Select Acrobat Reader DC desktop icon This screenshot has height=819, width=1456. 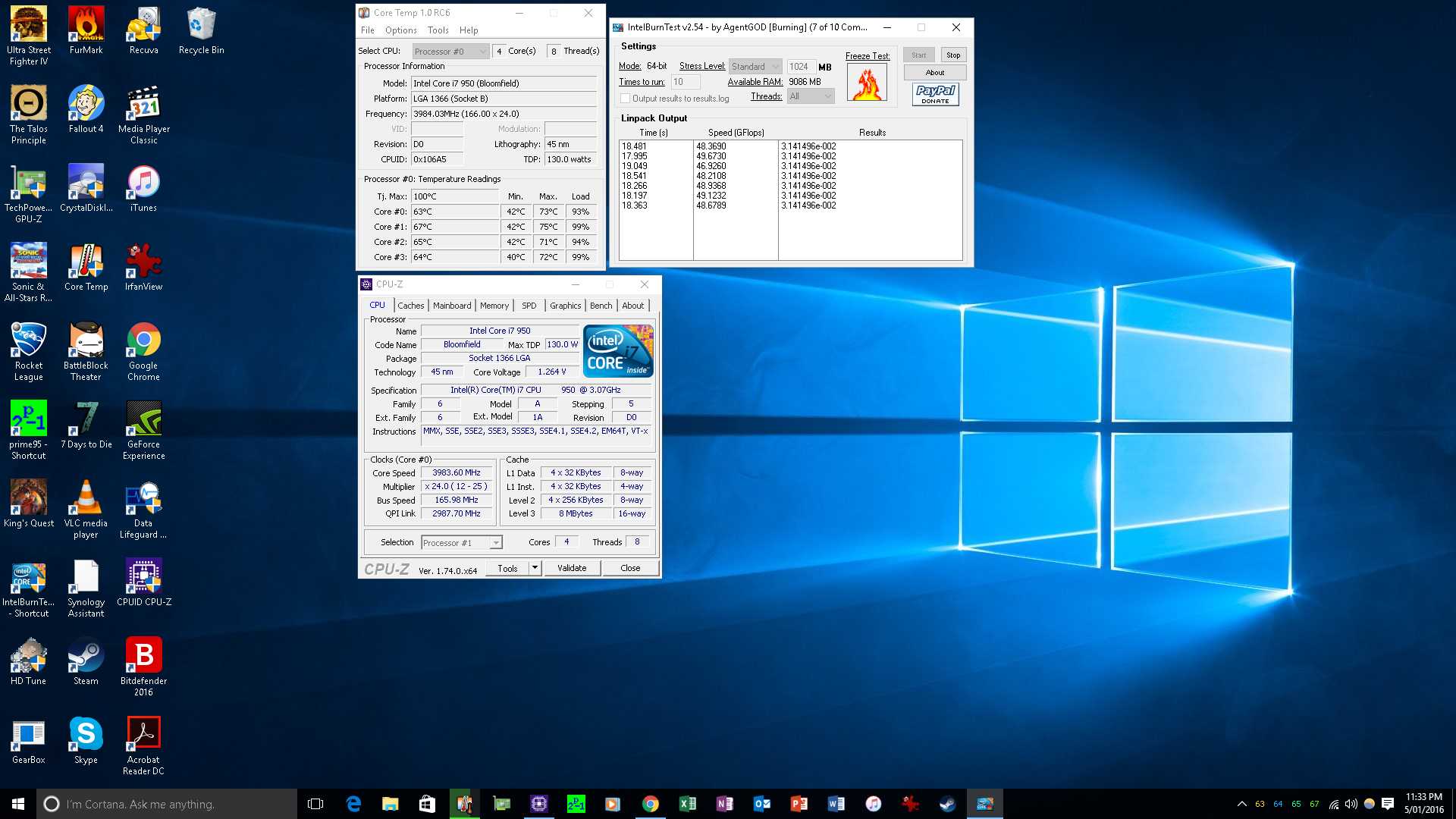143,745
